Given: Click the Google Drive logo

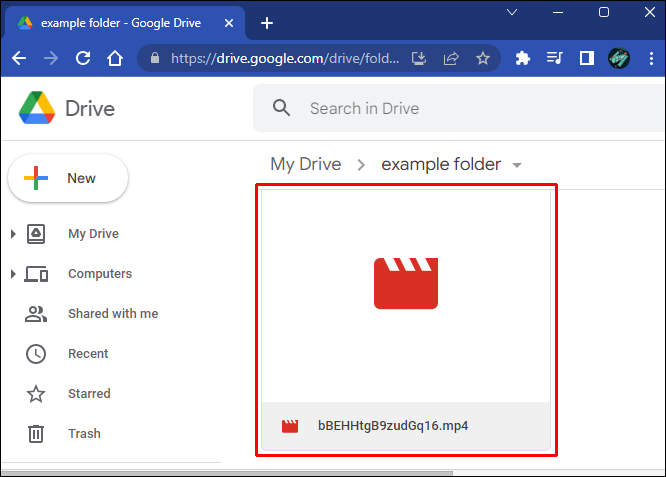Looking at the screenshot, I should point(36,108).
